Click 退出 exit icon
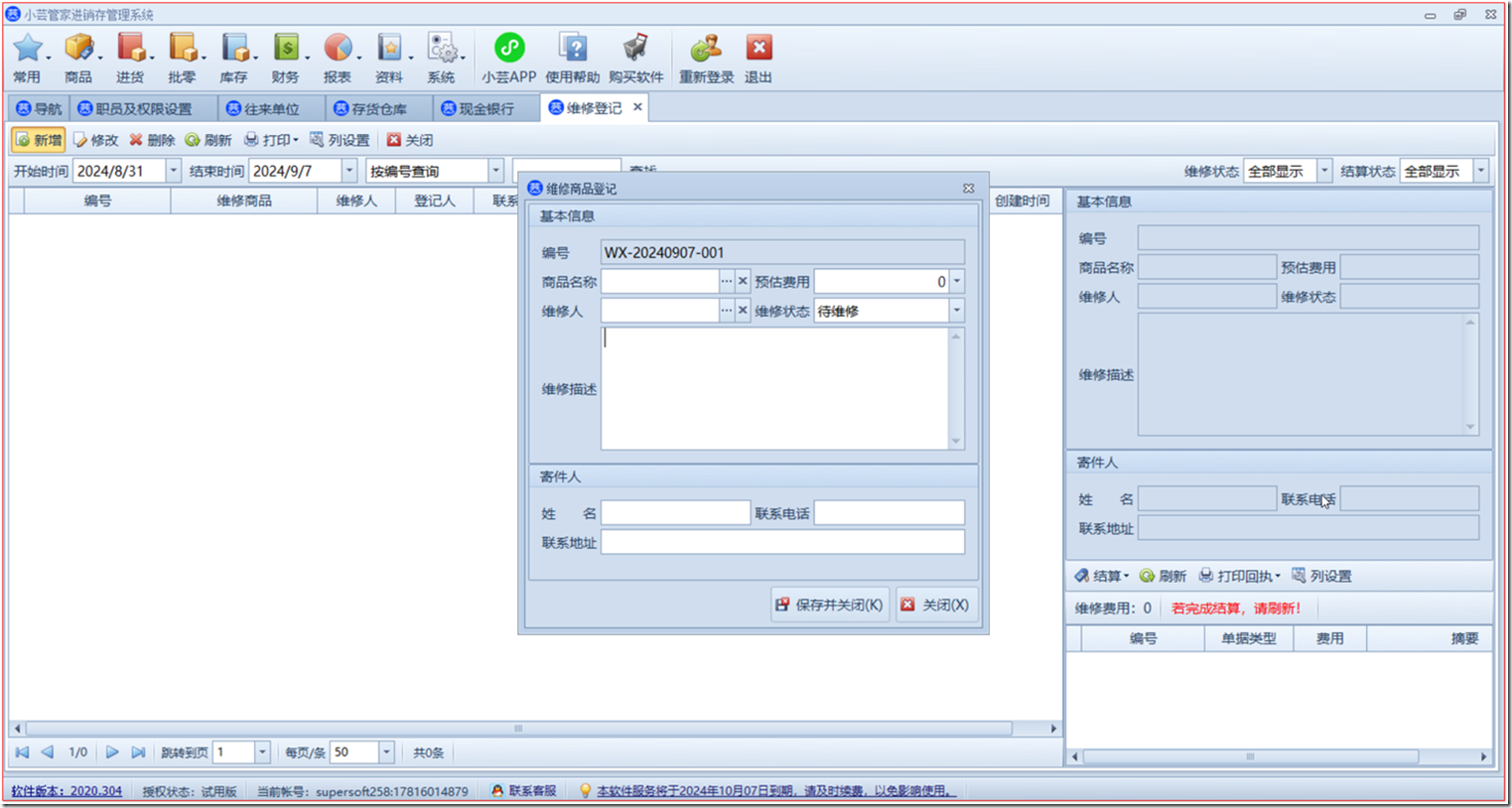The width and height of the screenshot is (1512, 808). [758, 59]
